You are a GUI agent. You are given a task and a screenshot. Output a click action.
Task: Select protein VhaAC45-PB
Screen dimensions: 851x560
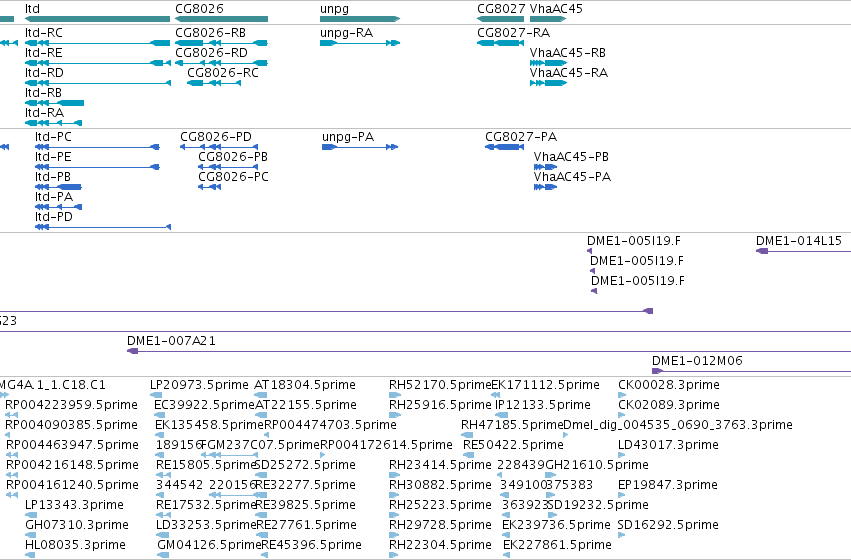tap(571, 157)
